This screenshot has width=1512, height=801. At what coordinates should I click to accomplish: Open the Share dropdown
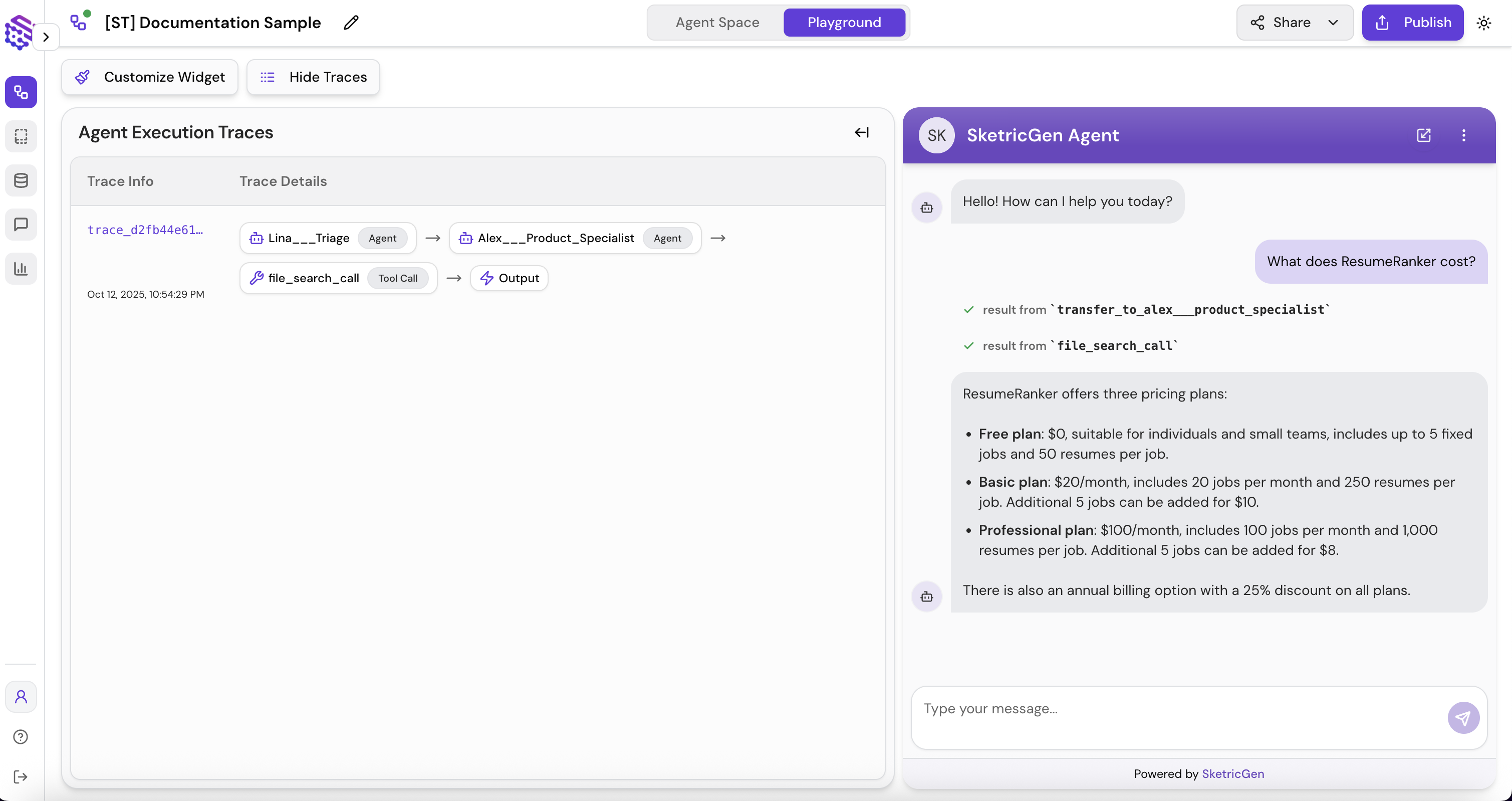pos(1294,23)
